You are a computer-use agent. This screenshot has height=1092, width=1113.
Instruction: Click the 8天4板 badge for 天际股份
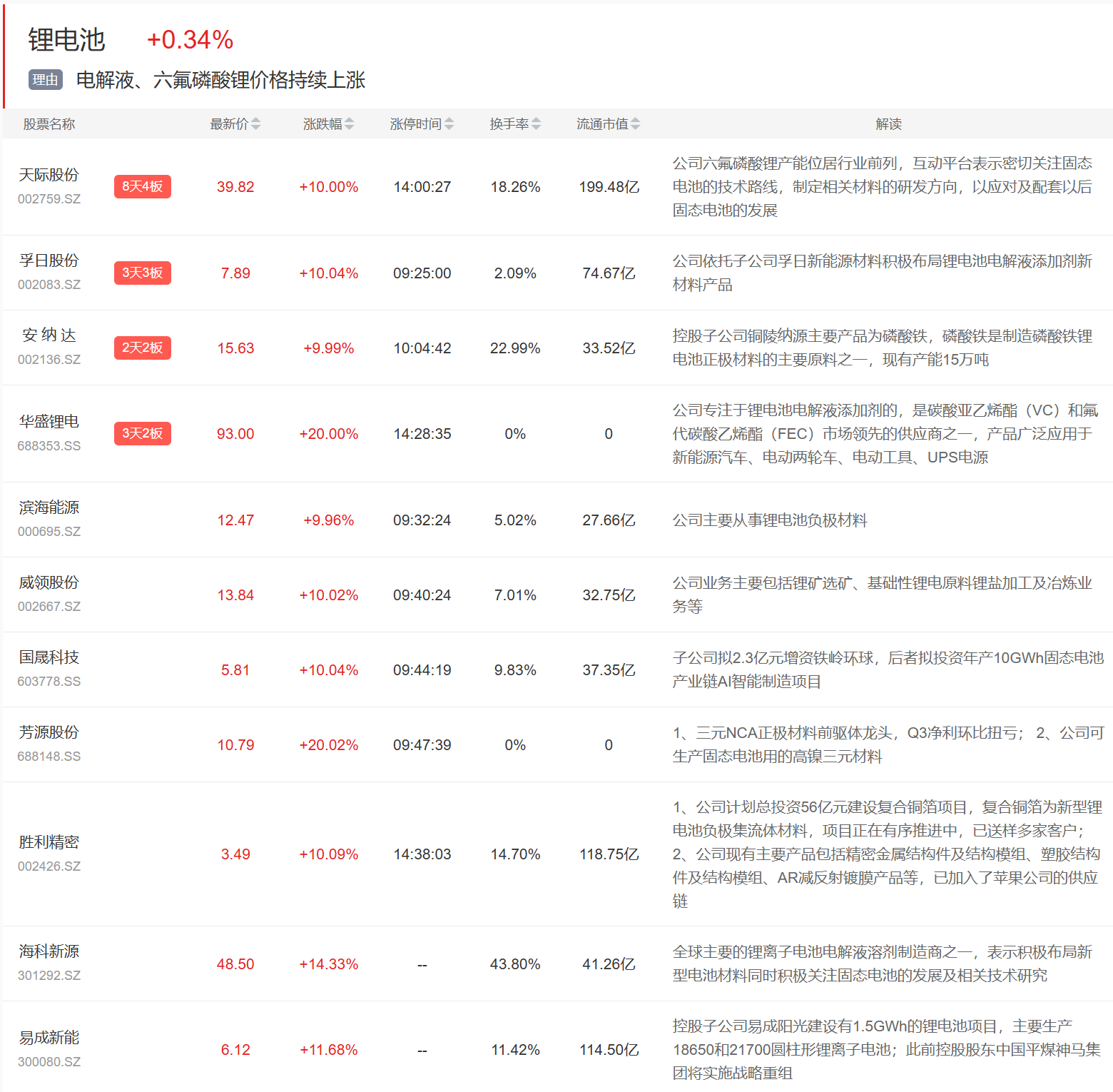pos(143,187)
